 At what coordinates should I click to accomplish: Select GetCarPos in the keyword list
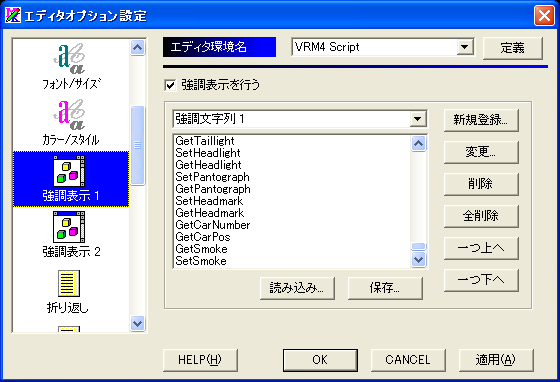point(292,237)
